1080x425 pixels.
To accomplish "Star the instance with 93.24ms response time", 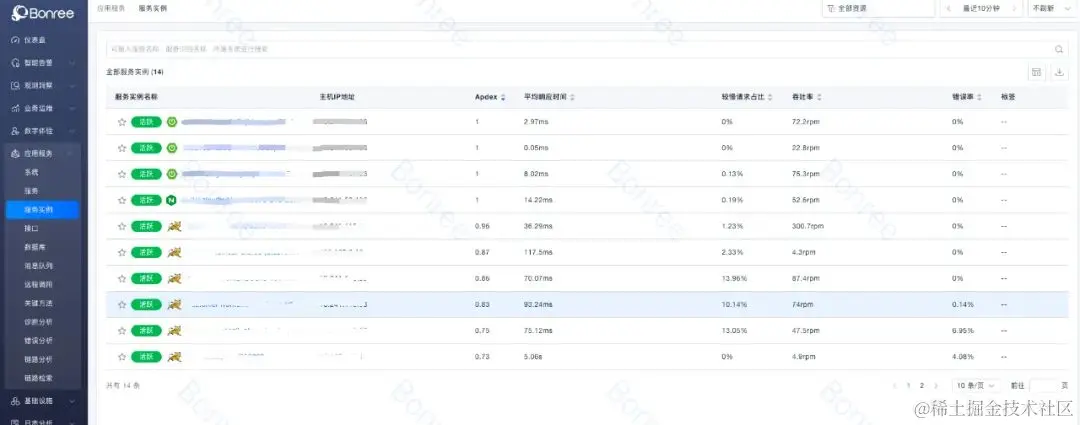I will (x=122, y=304).
